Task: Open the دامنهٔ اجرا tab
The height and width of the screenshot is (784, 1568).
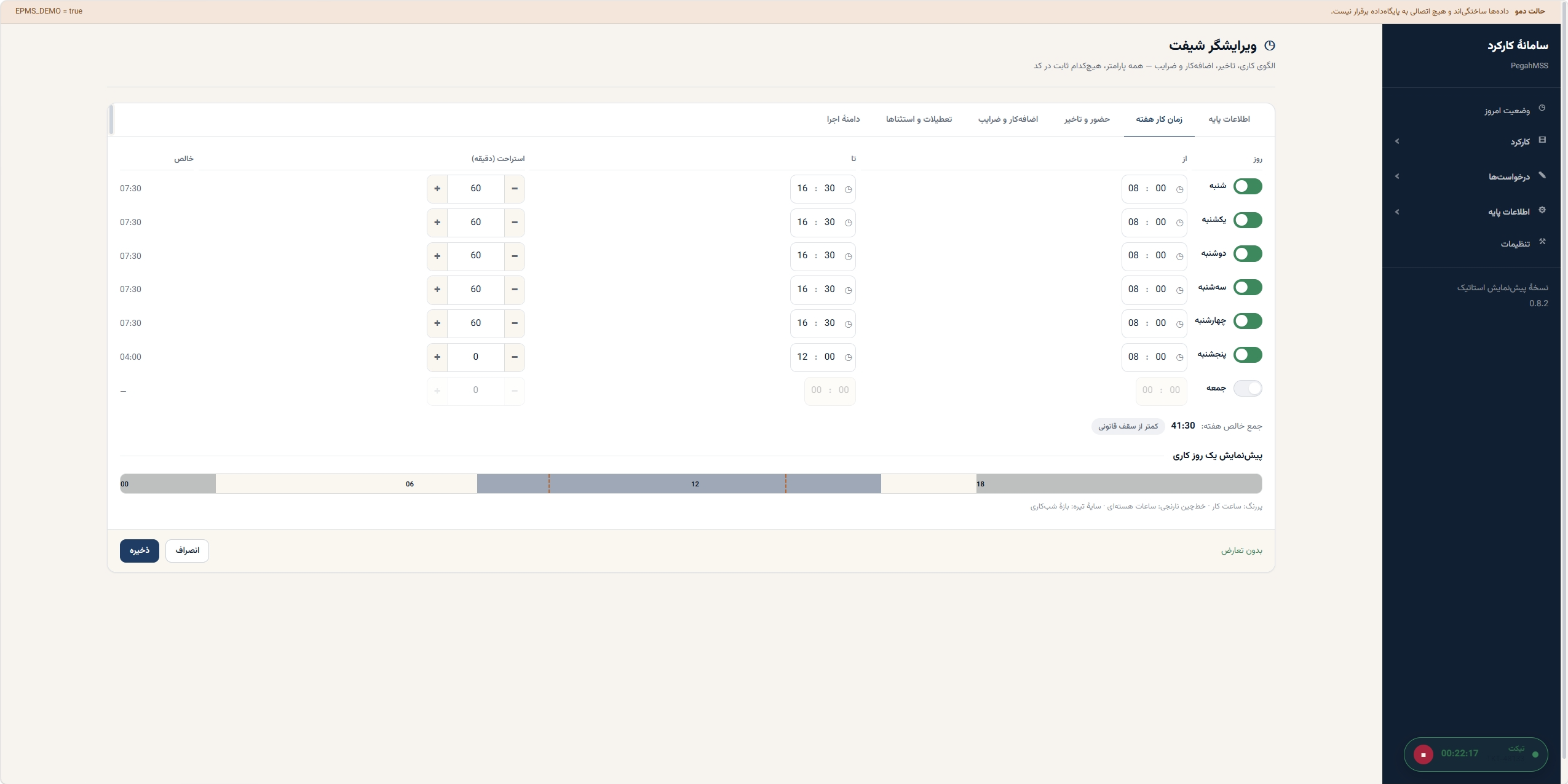Action: (x=843, y=119)
